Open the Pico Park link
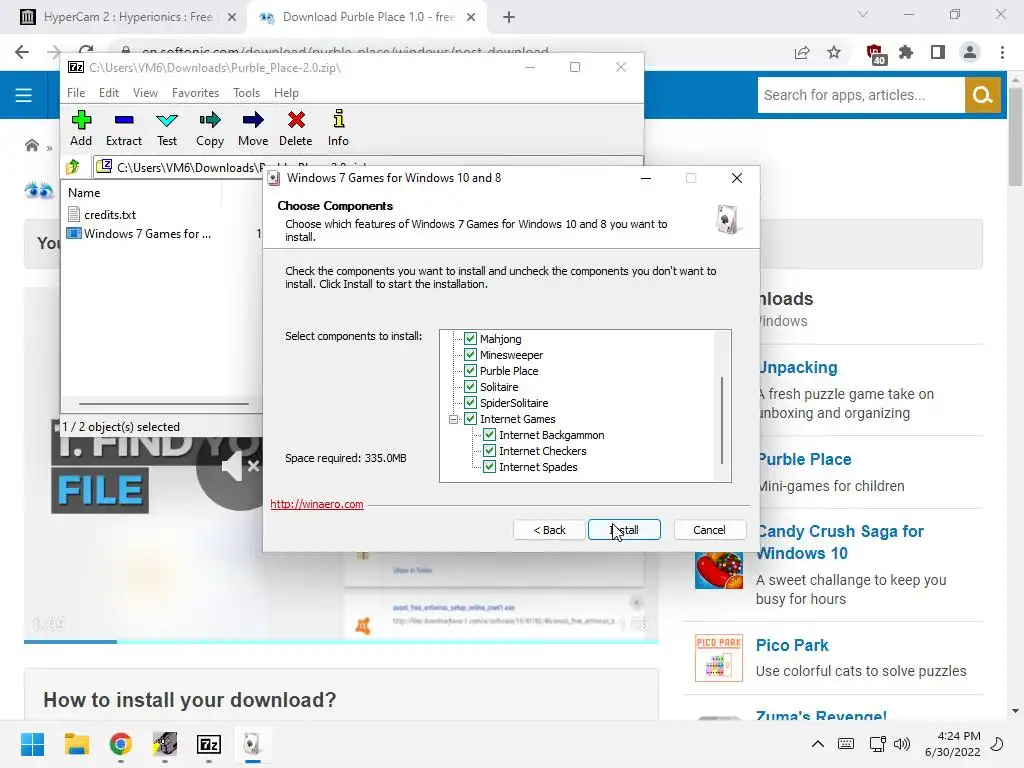 [792, 645]
